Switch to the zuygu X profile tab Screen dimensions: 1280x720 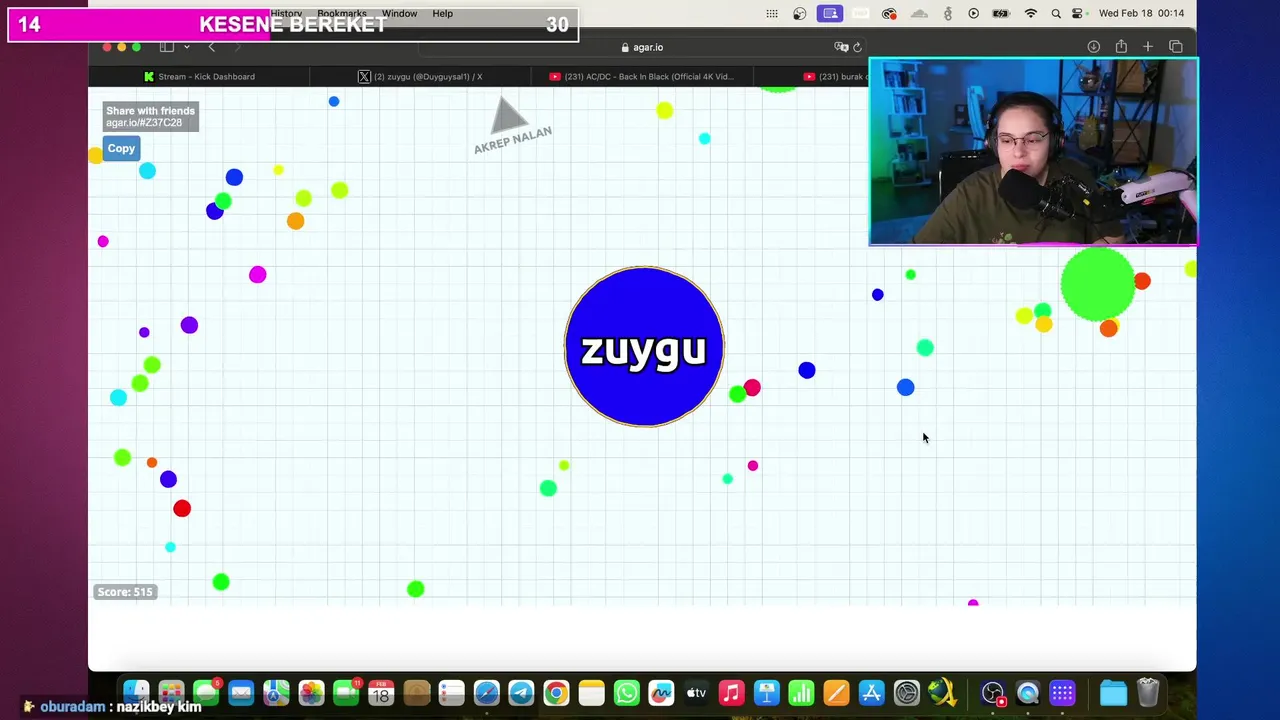(x=421, y=76)
